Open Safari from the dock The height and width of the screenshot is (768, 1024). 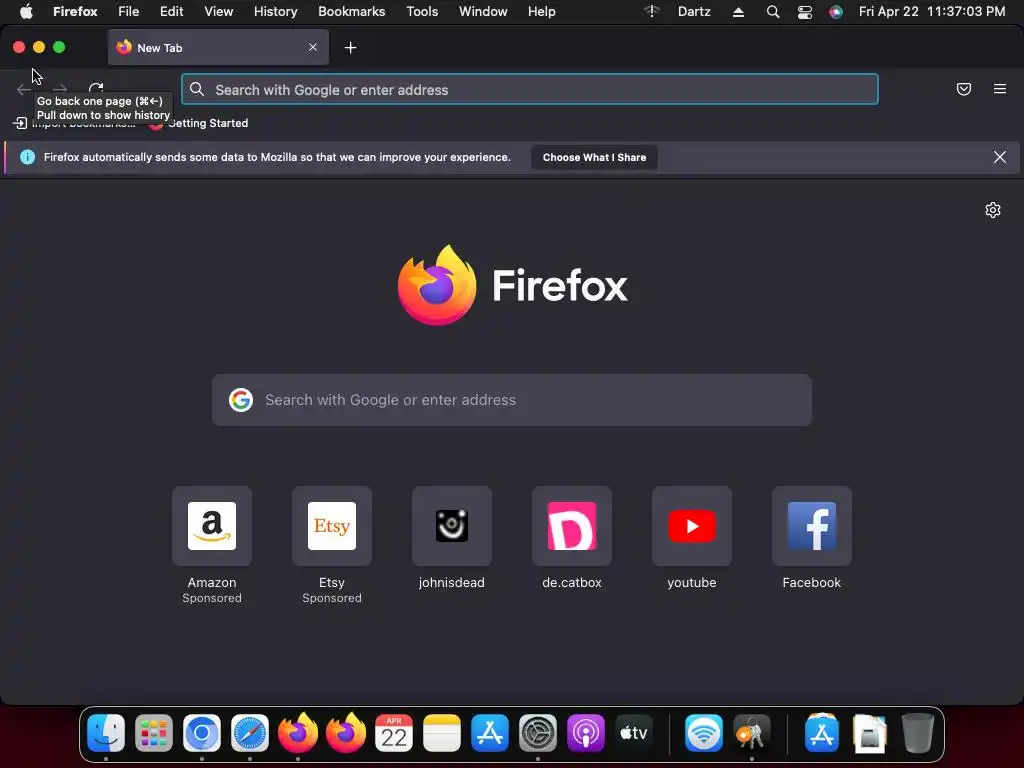249,733
